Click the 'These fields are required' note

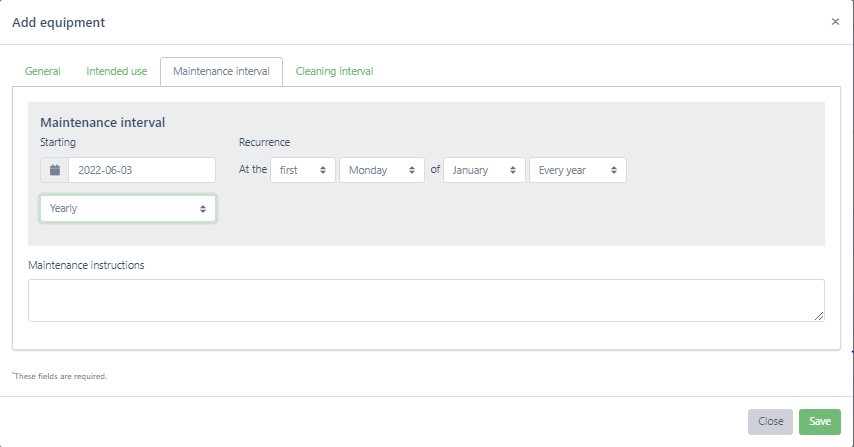click(x=59, y=377)
